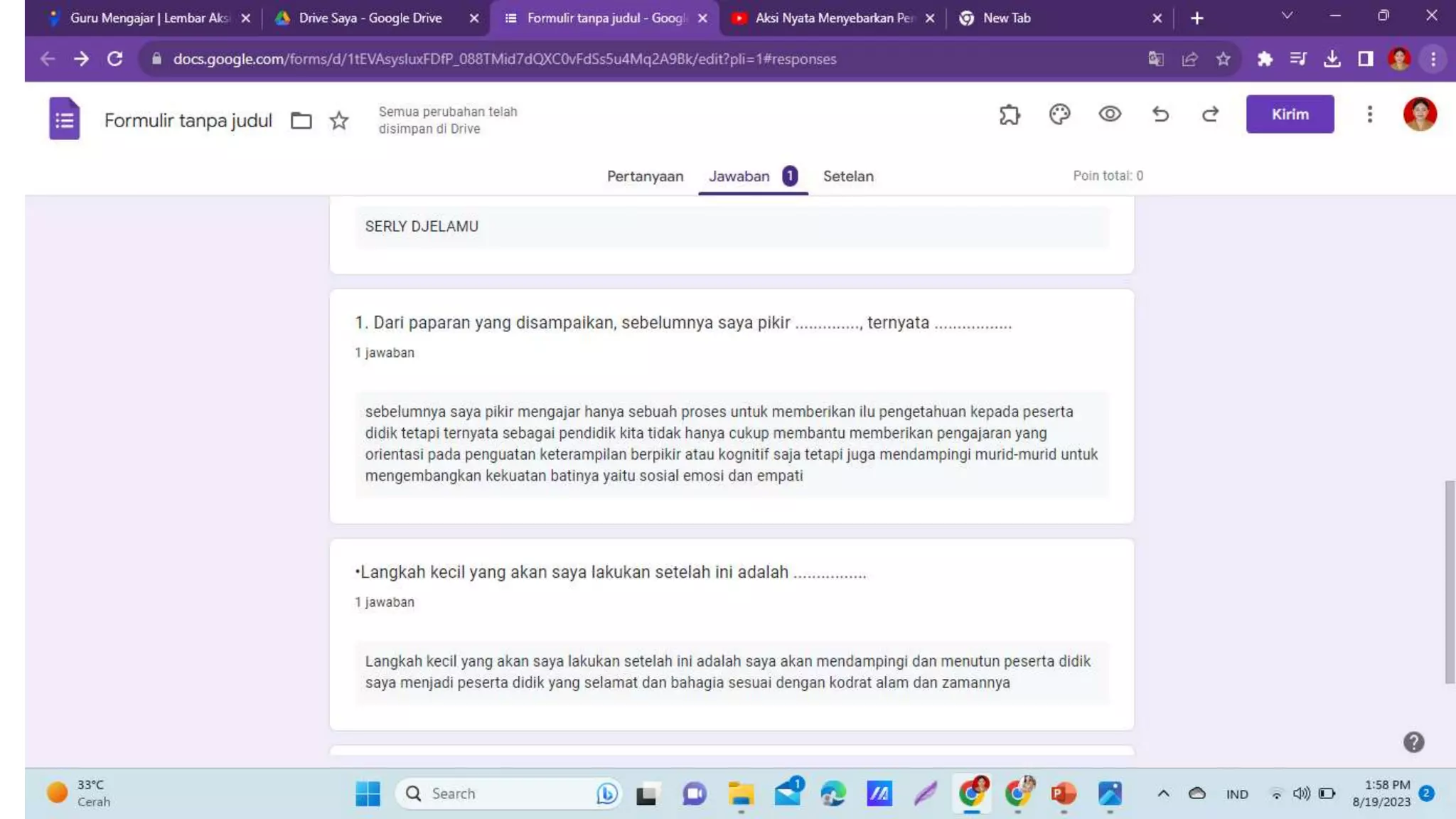Image resolution: width=1456 pixels, height=819 pixels.
Task: Undo the last change
Action: pos(1160,114)
